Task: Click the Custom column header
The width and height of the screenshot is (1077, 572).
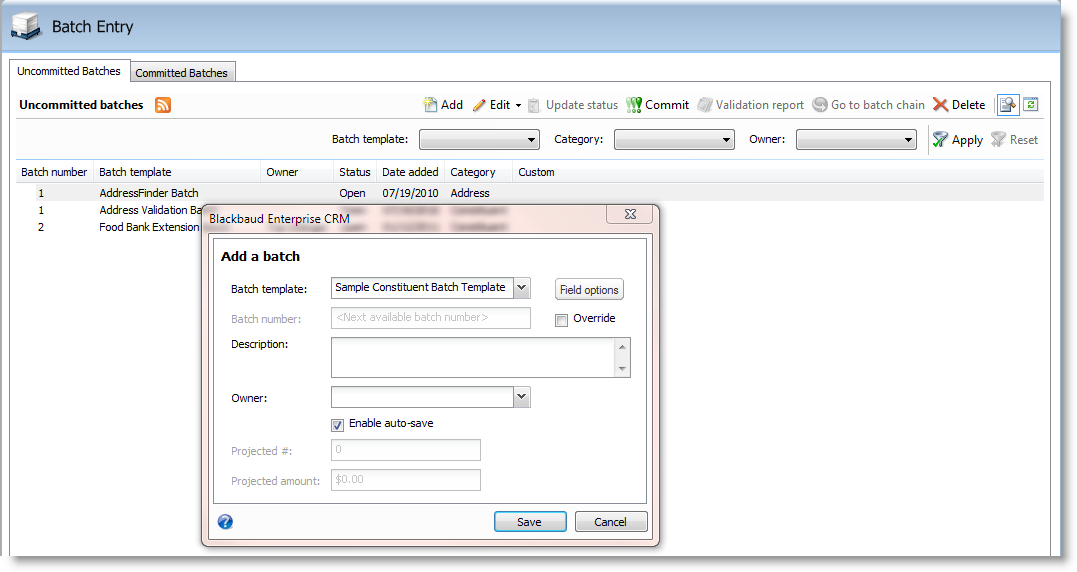Action: pos(536,172)
